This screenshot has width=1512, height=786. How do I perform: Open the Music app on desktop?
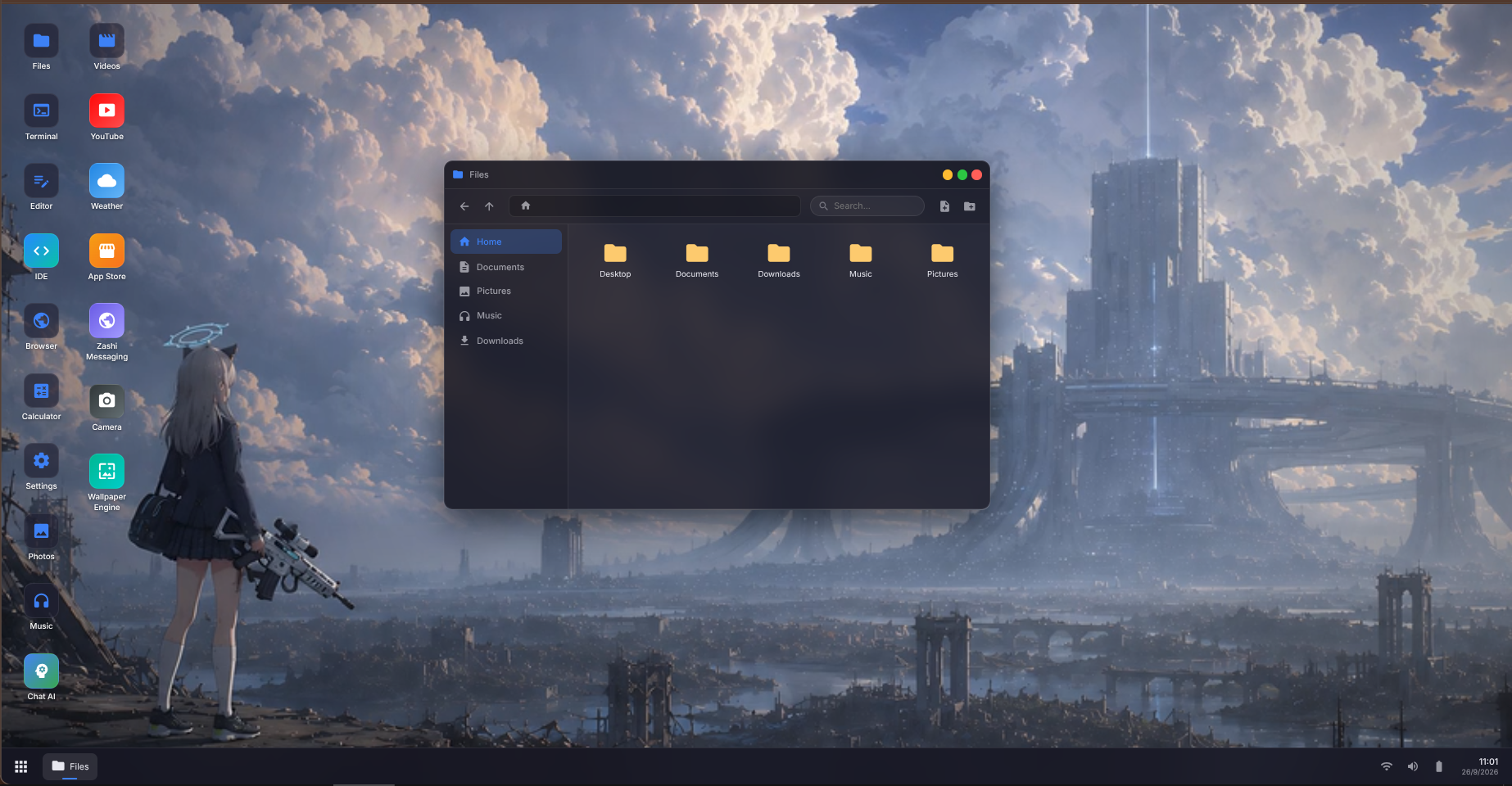click(x=41, y=608)
